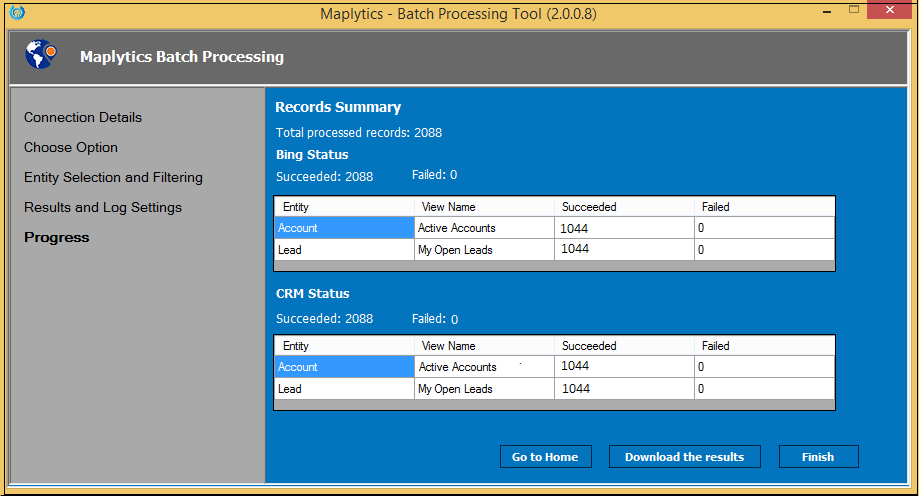Click the CRM Status heading
This screenshot has height=496, width=919.
[312, 294]
